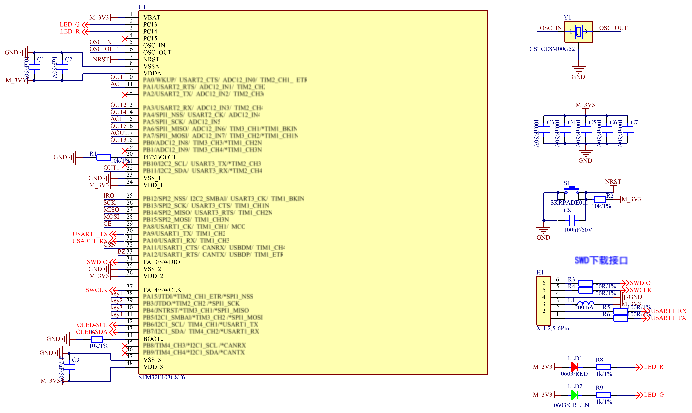Click the NRST net label left of MCU
The image size is (692, 413).
[101, 59]
